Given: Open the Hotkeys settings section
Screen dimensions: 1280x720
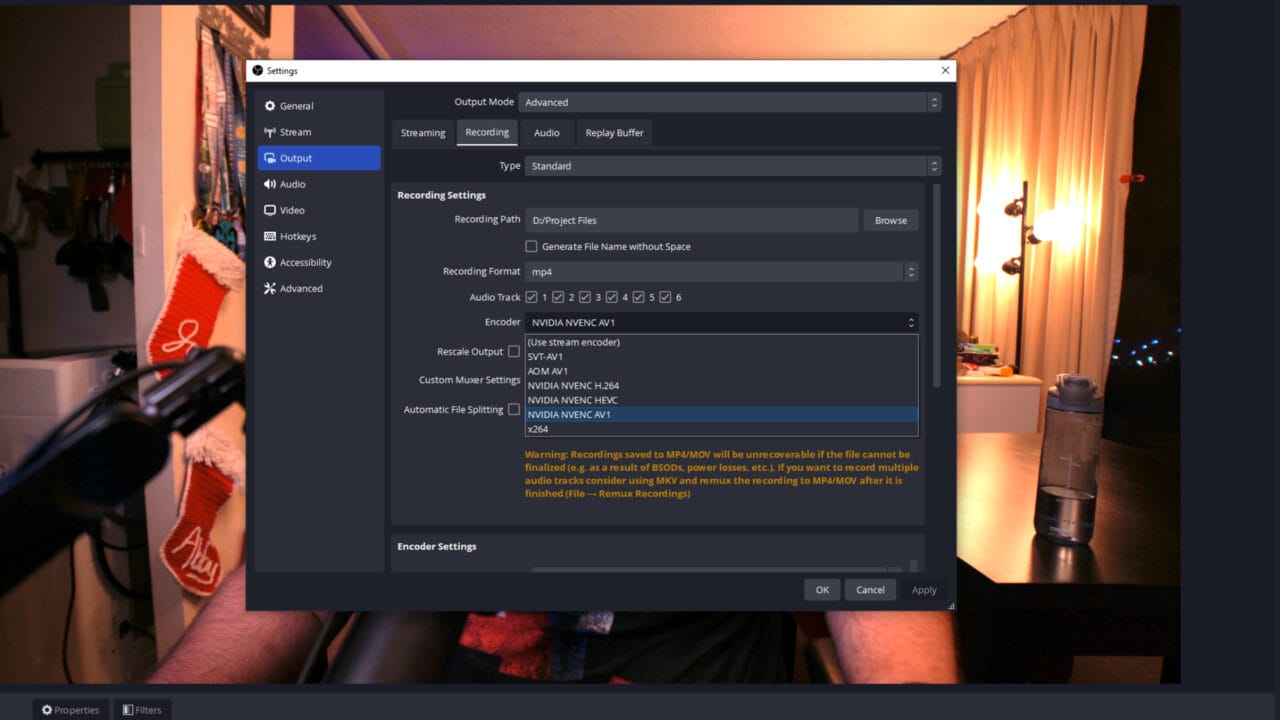Looking at the screenshot, I should [297, 236].
